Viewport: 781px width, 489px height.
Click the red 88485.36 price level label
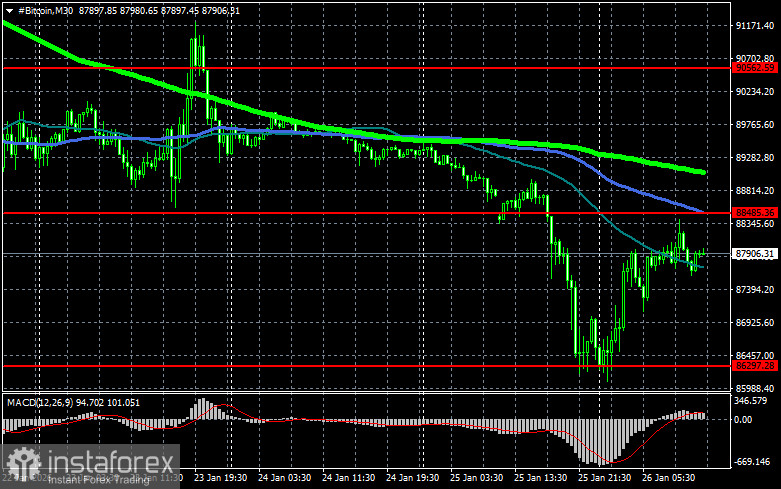(755, 213)
